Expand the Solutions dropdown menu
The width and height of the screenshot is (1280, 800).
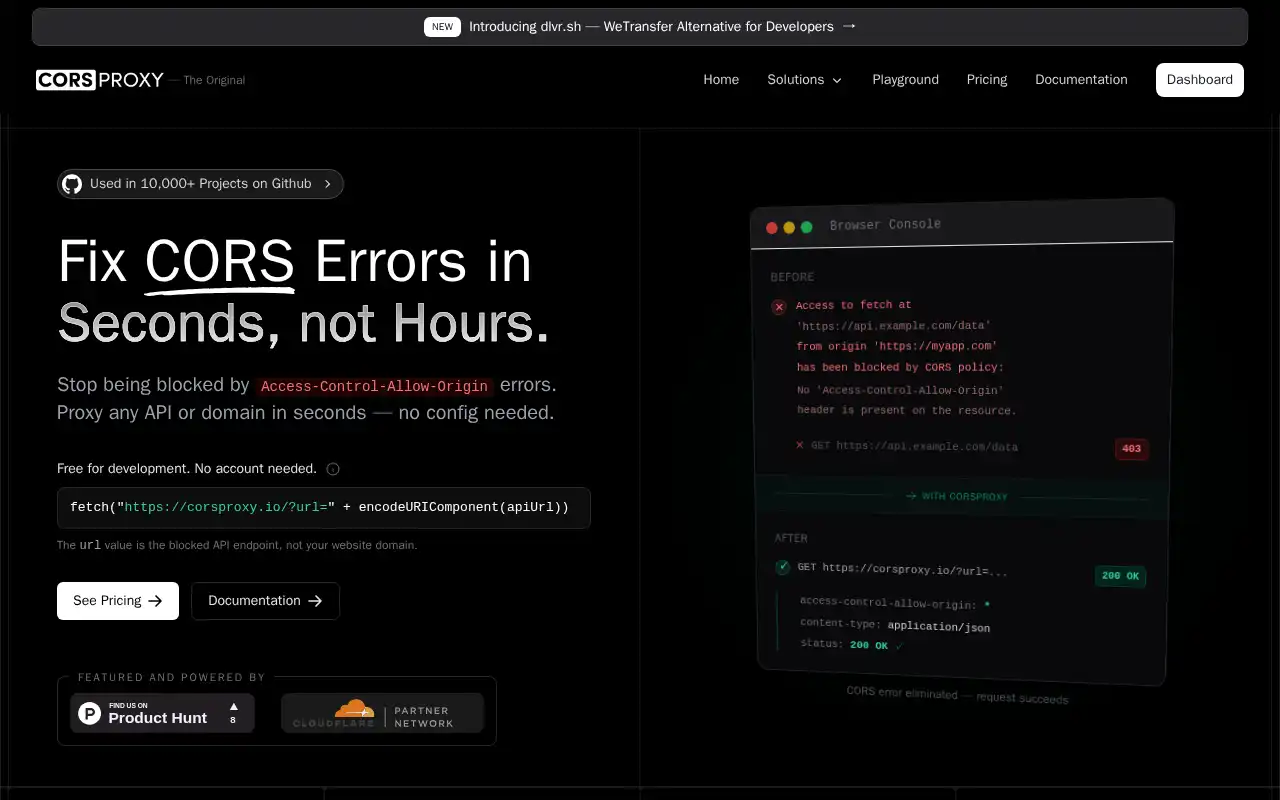[x=805, y=80]
